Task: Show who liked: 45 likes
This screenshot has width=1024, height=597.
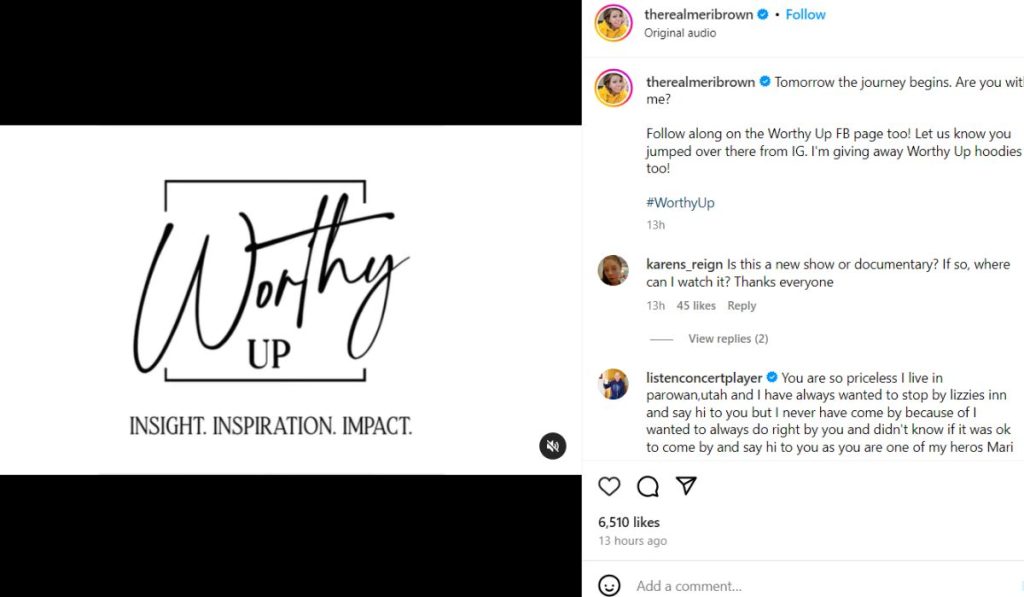Action: tap(696, 306)
